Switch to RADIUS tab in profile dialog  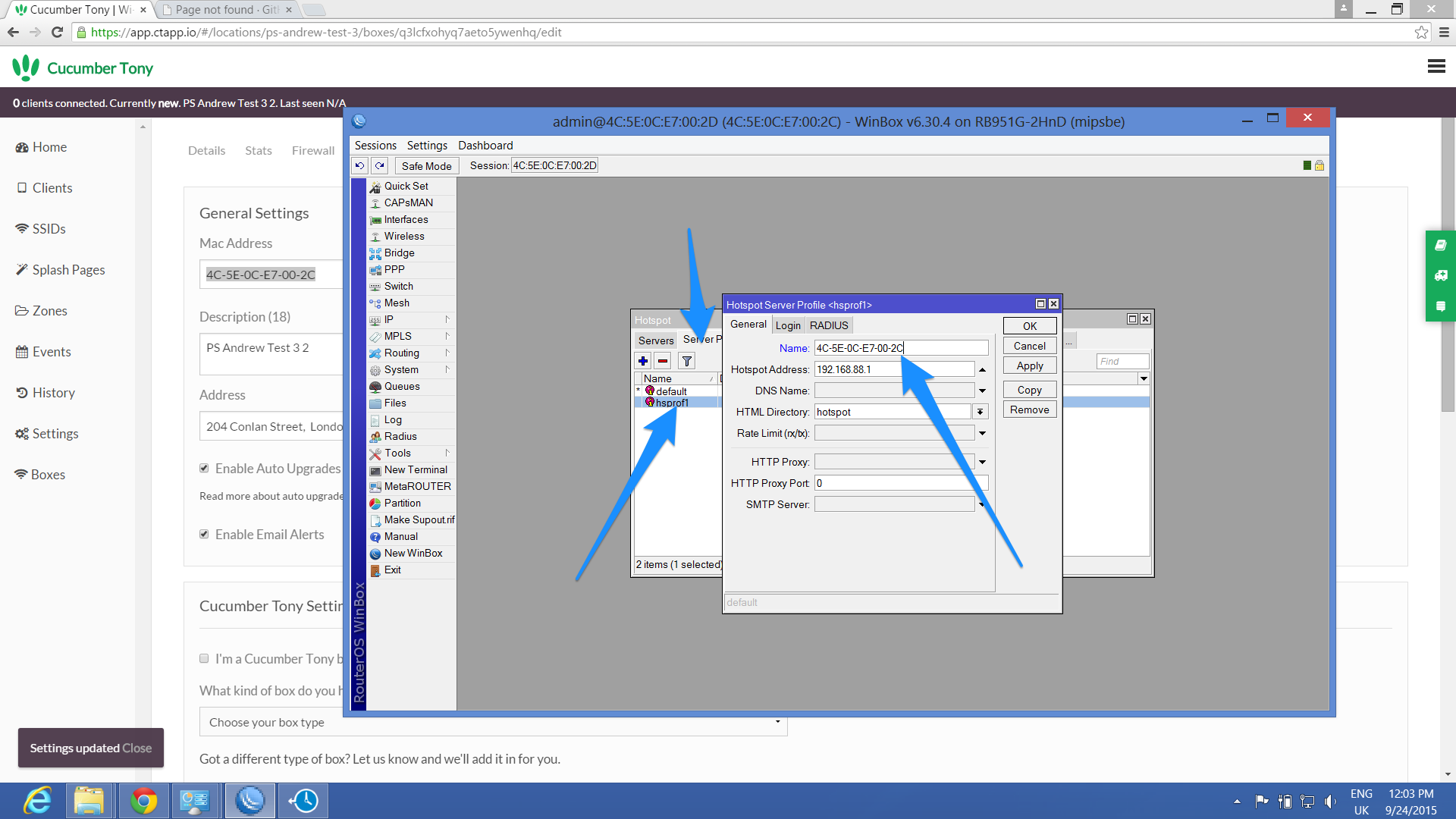(x=829, y=325)
